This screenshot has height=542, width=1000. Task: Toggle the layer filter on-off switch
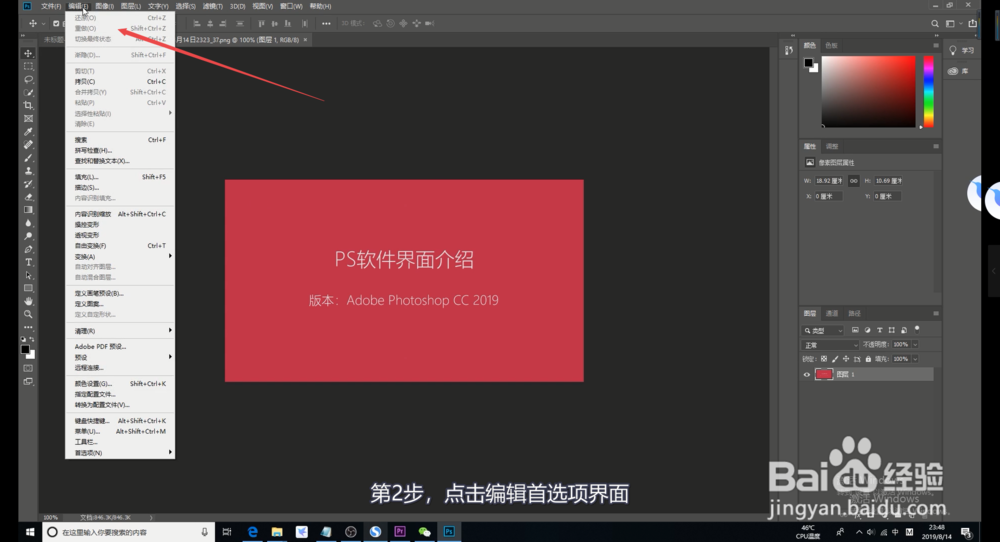click(917, 330)
